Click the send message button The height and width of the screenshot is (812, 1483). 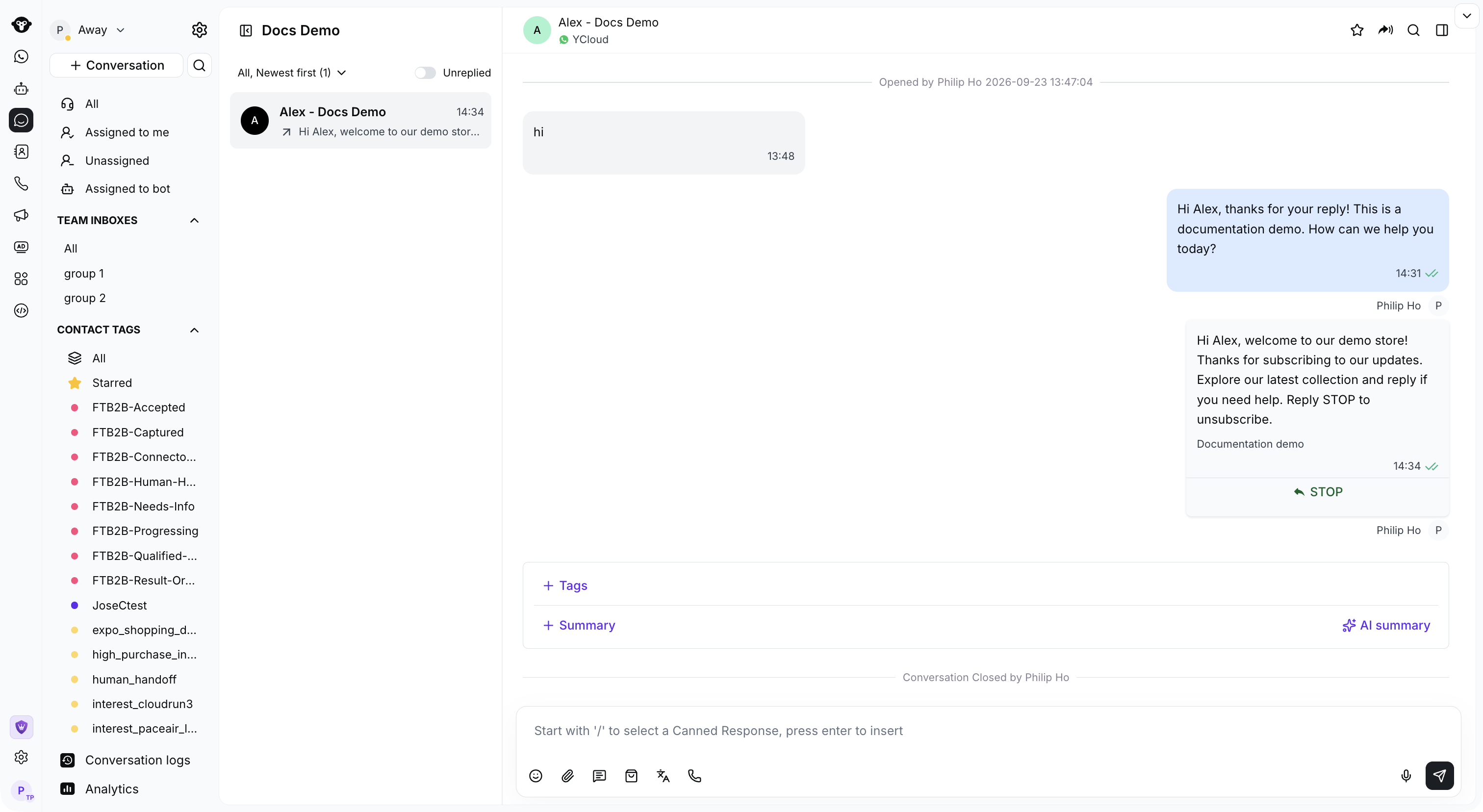[1439, 776]
